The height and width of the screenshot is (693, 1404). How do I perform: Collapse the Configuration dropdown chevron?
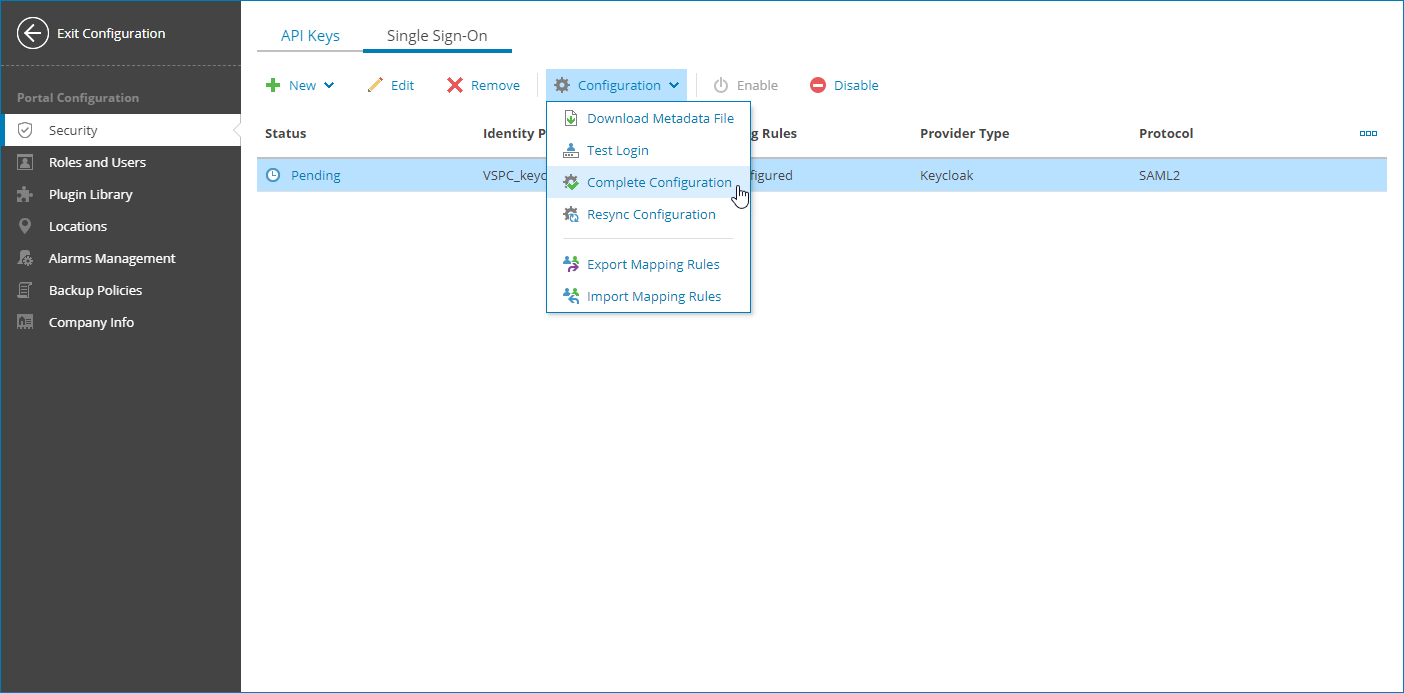674,85
